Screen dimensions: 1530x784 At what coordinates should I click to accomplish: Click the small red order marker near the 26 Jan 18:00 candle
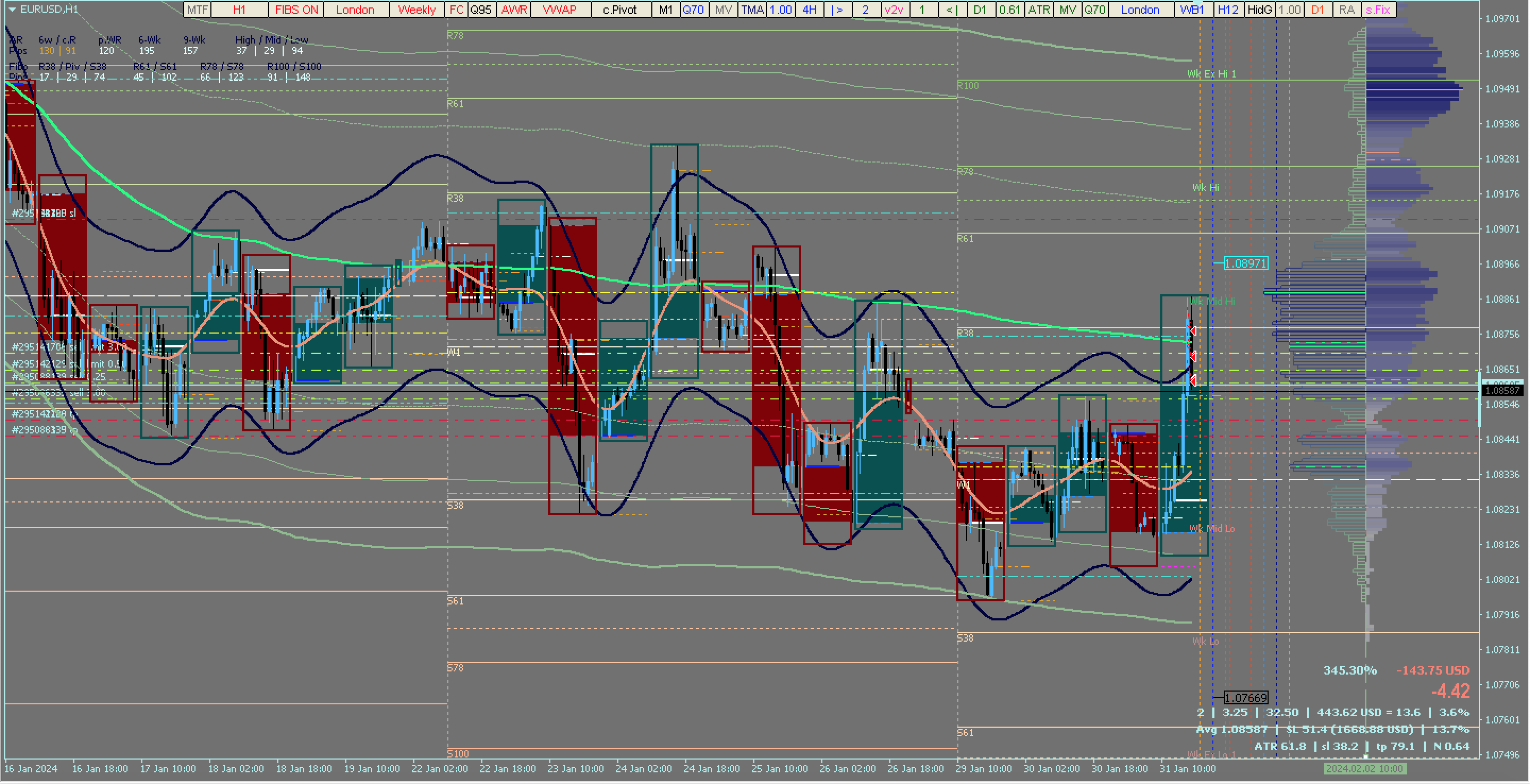908,396
